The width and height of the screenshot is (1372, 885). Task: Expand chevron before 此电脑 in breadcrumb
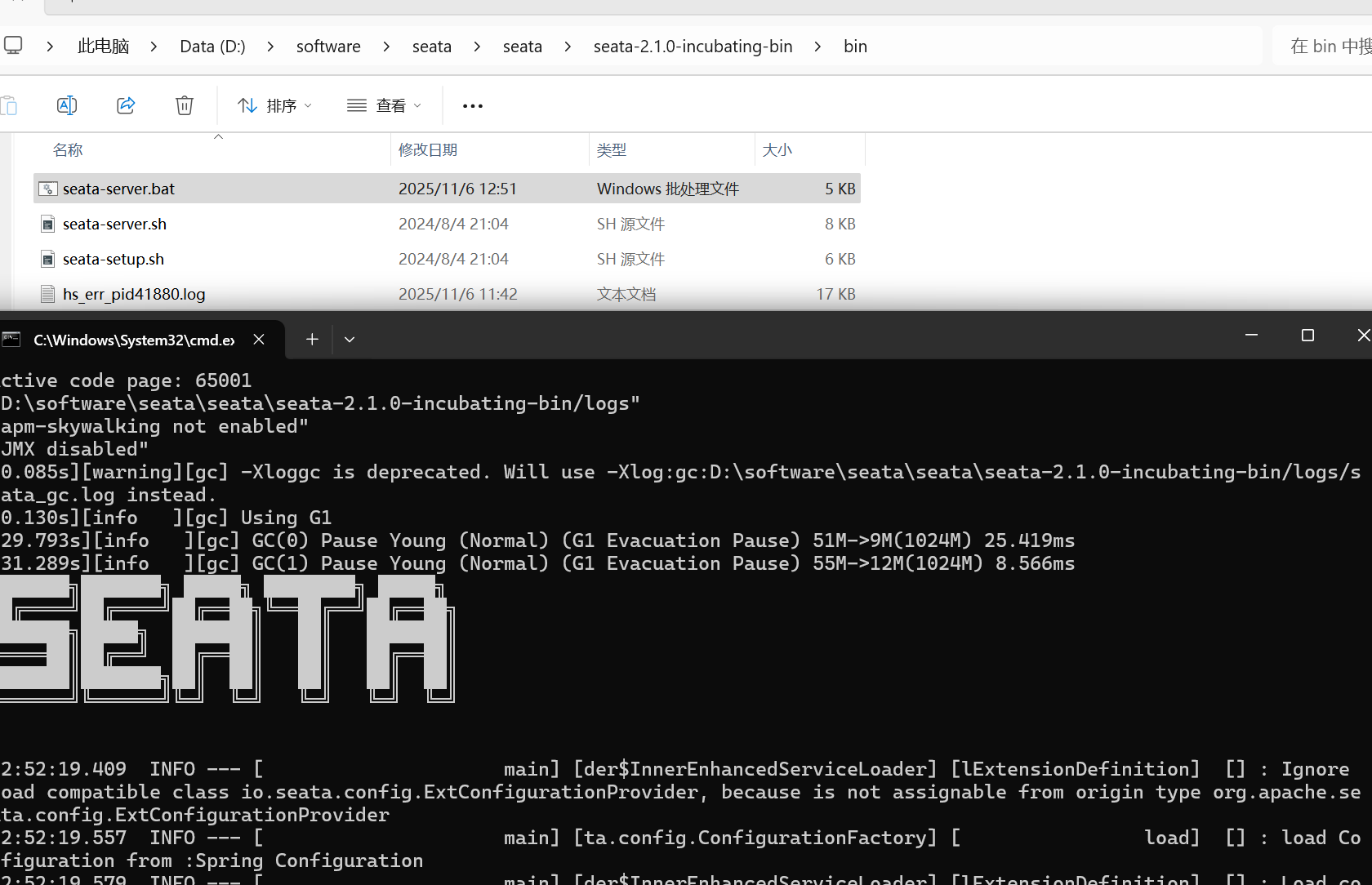(x=50, y=47)
